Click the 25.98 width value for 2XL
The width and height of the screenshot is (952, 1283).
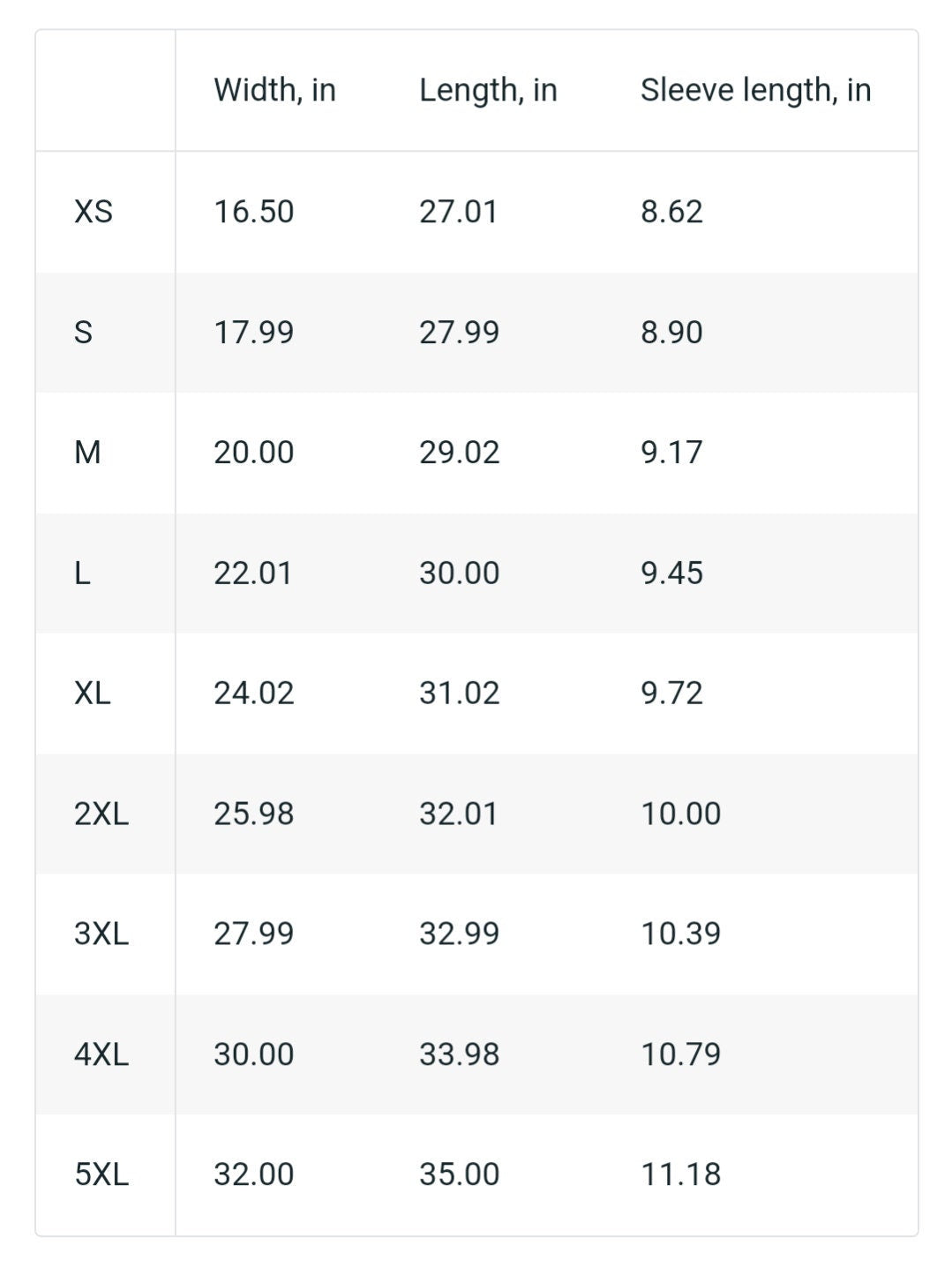[254, 814]
